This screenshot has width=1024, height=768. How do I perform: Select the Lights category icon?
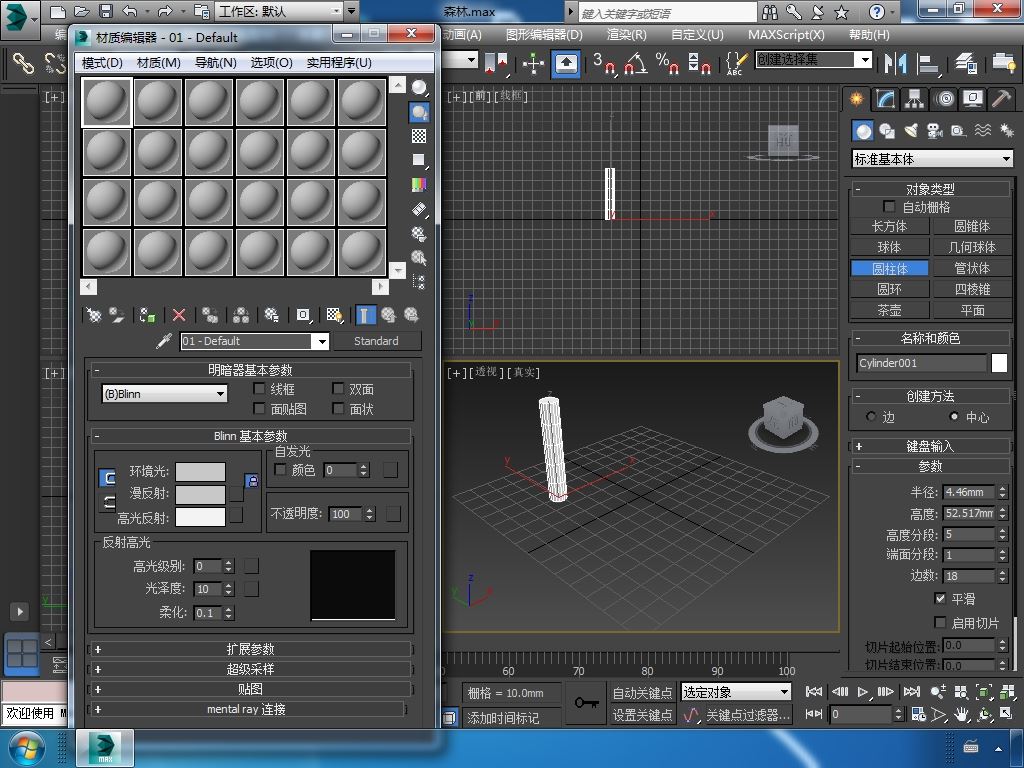tap(911, 131)
